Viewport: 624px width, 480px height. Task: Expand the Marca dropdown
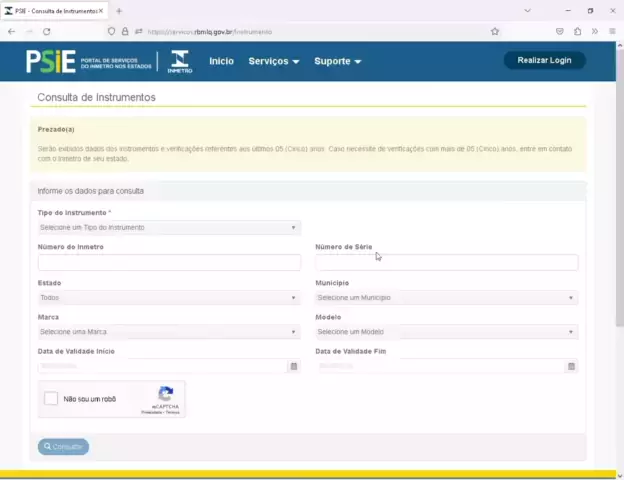pos(168,332)
